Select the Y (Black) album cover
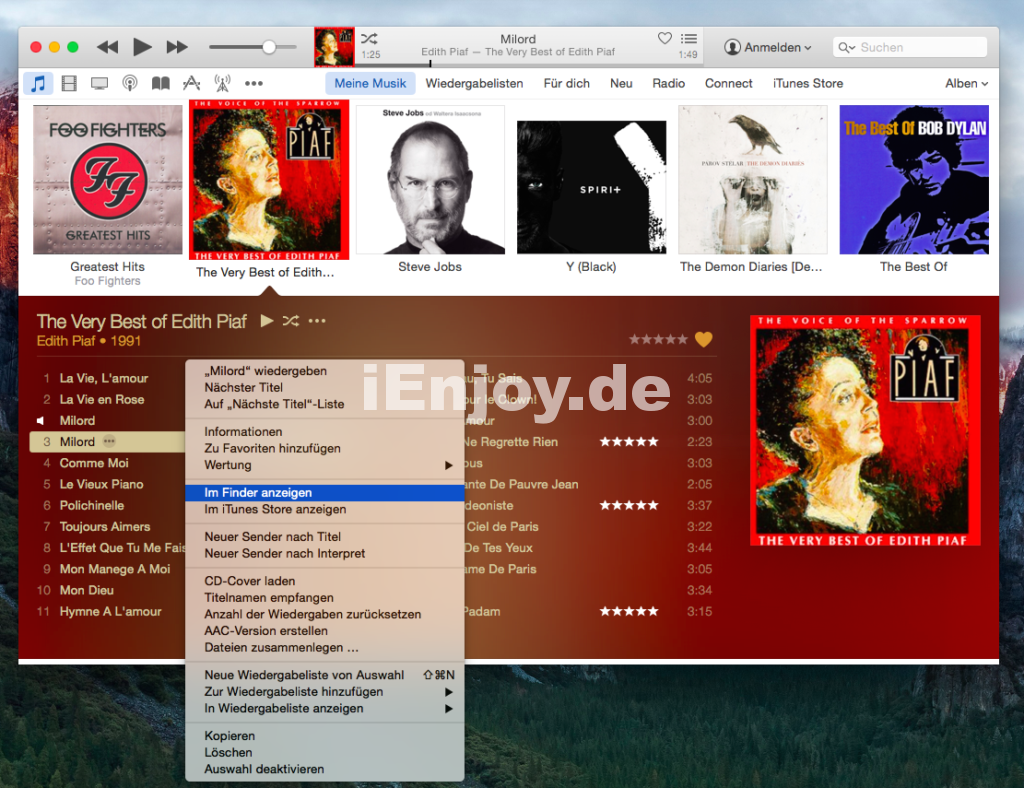Screen dimensions: 1024x788 [x=592, y=187]
